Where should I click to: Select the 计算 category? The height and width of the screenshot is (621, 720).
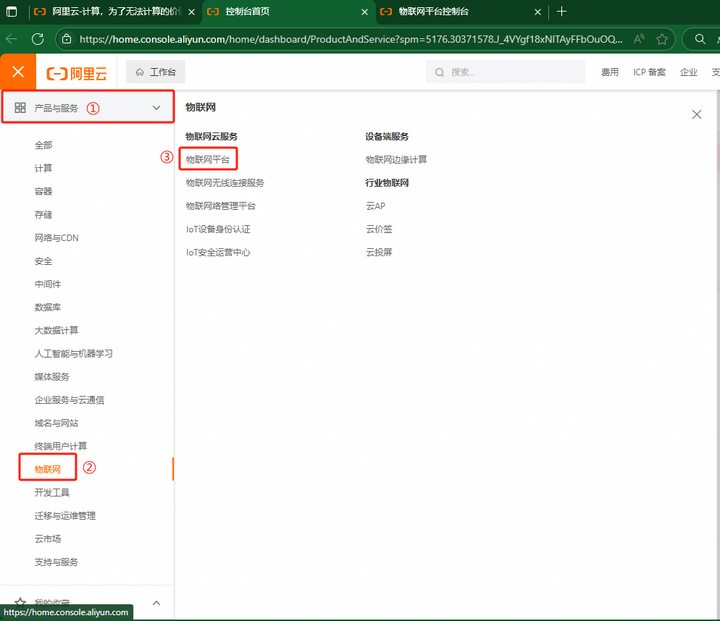[x=44, y=168]
